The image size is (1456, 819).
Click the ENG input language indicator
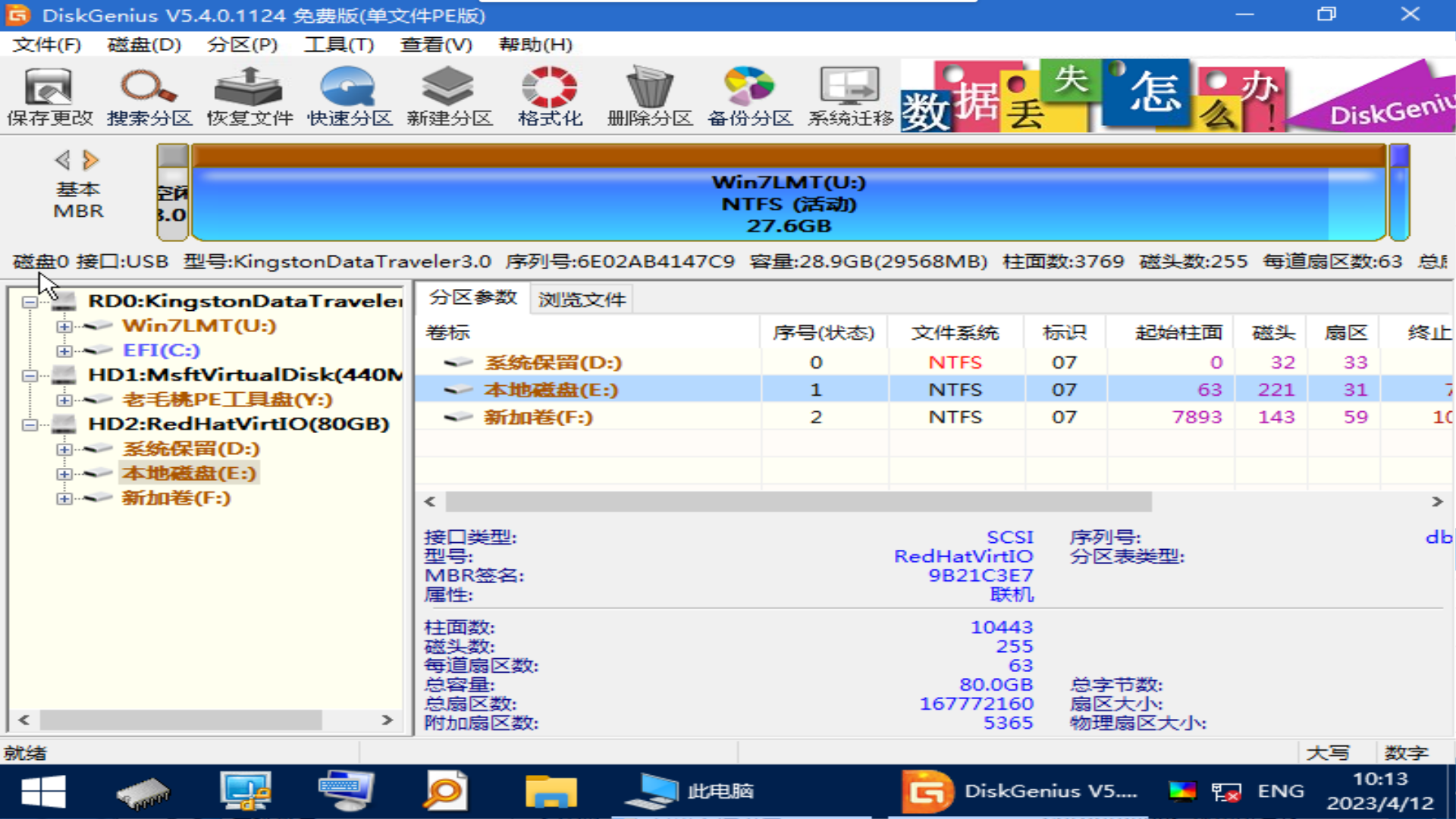tap(1281, 791)
